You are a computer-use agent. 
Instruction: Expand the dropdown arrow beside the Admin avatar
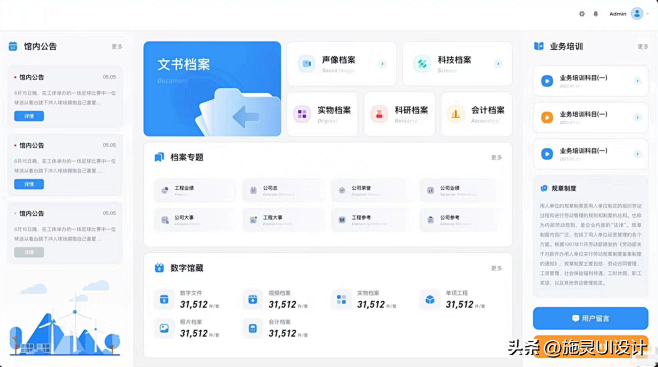tap(648, 14)
